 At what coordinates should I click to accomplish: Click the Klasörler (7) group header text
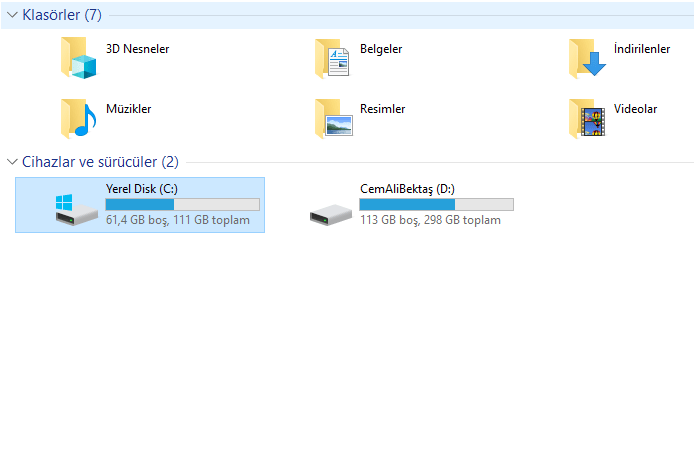62,15
